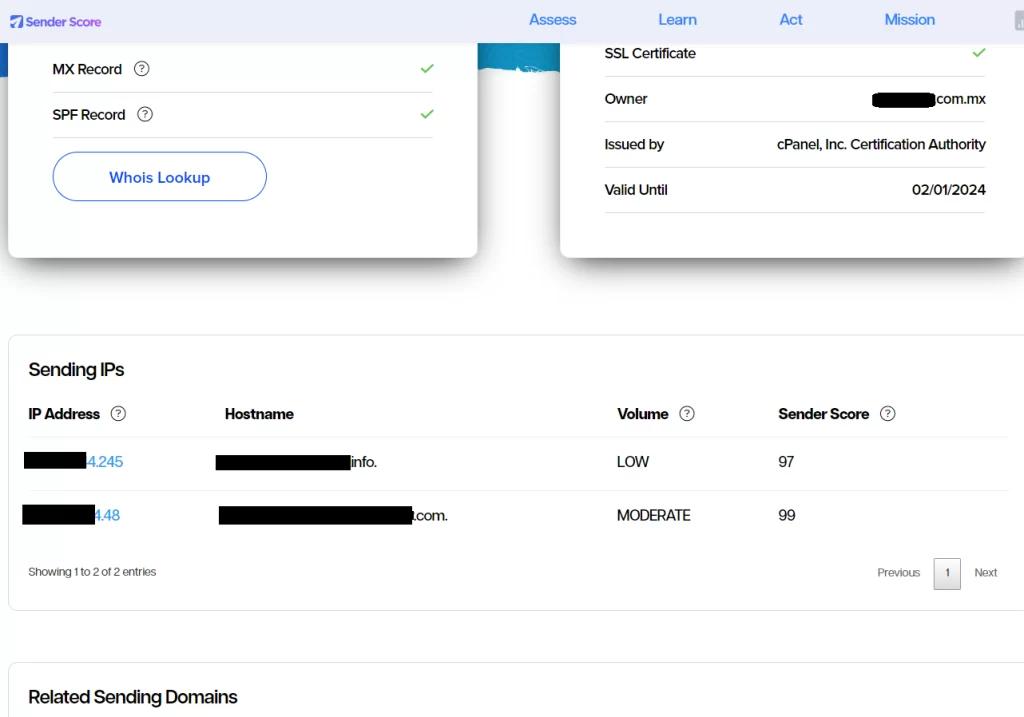Open the Sender Score logo home link
Image resolution: width=1024 pixels, height=717 pixels.
click(56, 22)
